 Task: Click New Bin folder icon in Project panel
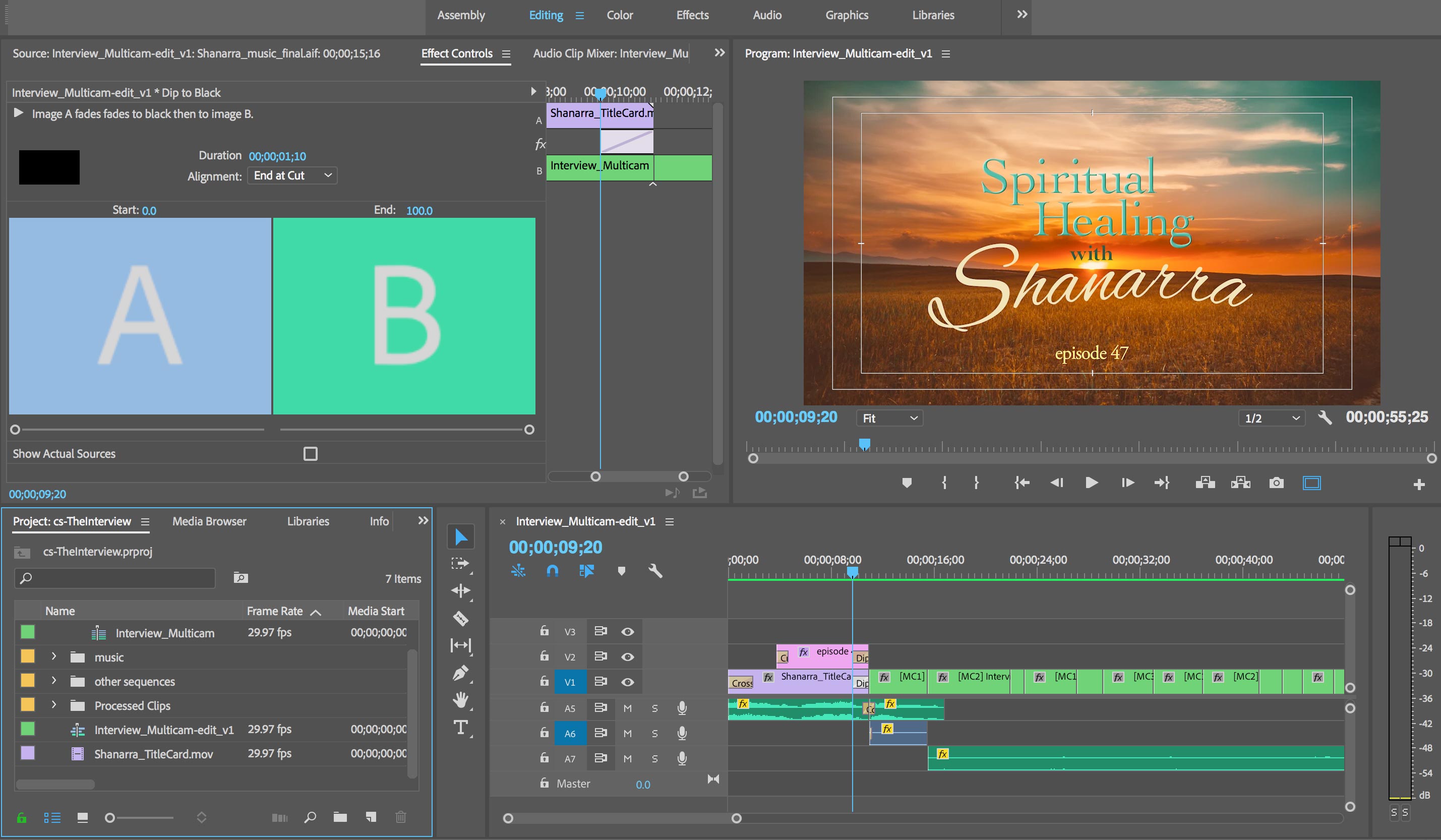340,817
